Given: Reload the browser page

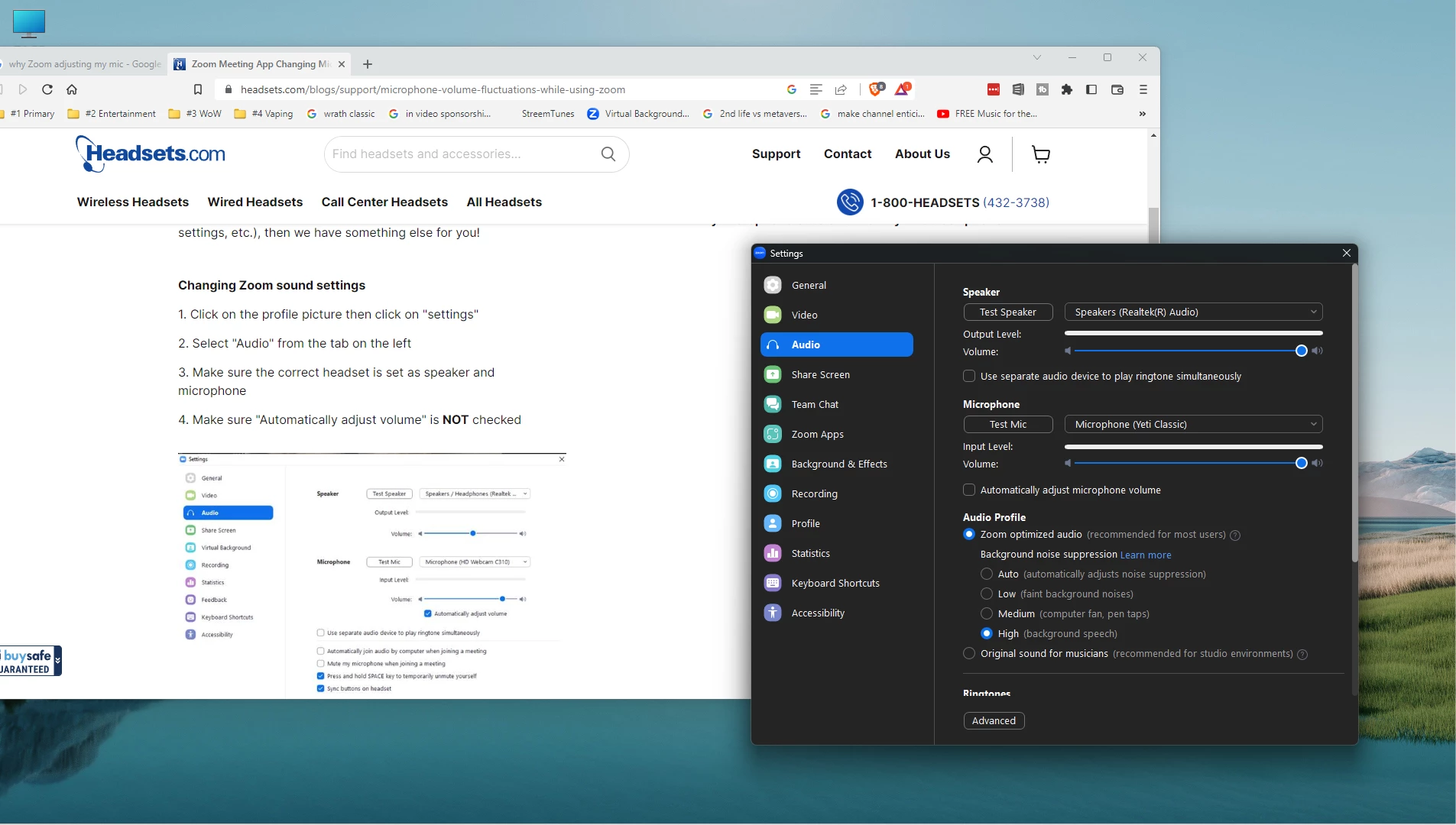Looking at the screenshot, I should point(47,89).
